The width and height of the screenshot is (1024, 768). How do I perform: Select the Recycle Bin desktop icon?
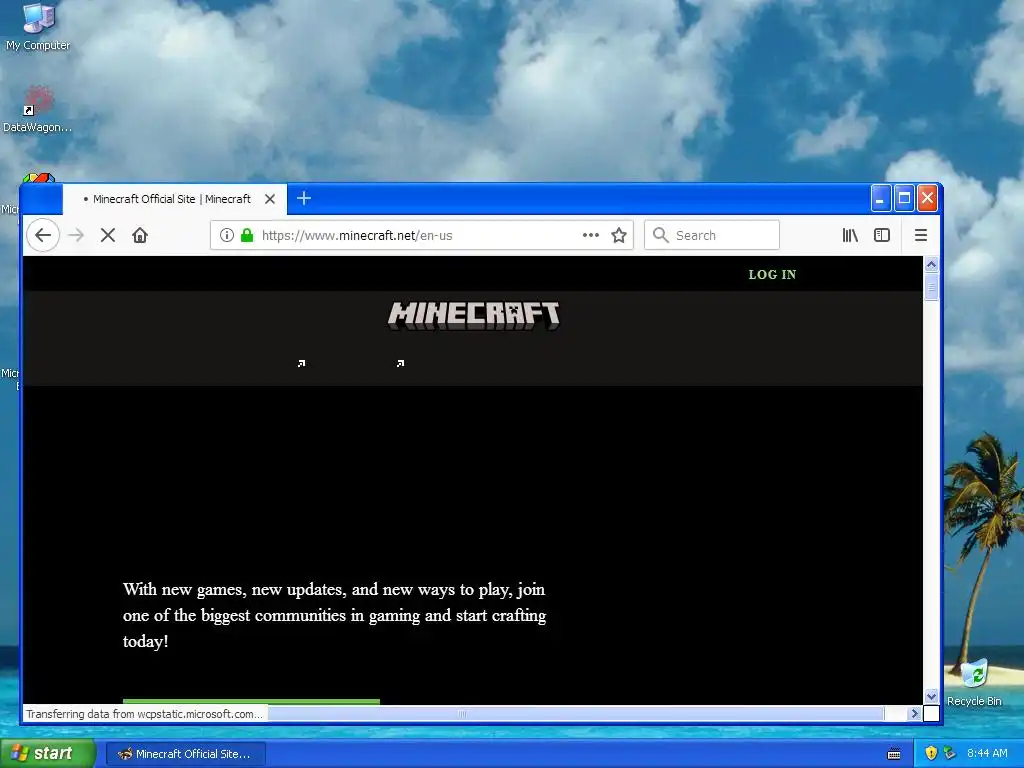pyautogui.click(x=974, y=682)
